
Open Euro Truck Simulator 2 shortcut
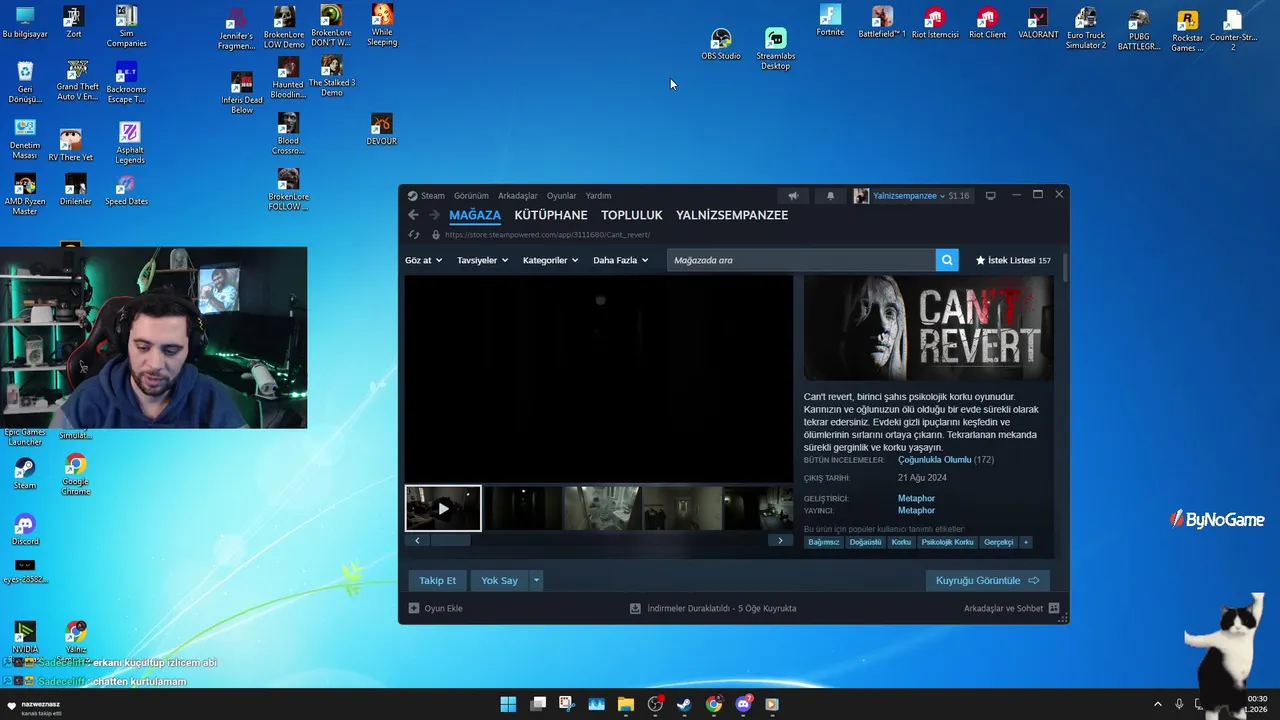click(x=1086, y=28)
